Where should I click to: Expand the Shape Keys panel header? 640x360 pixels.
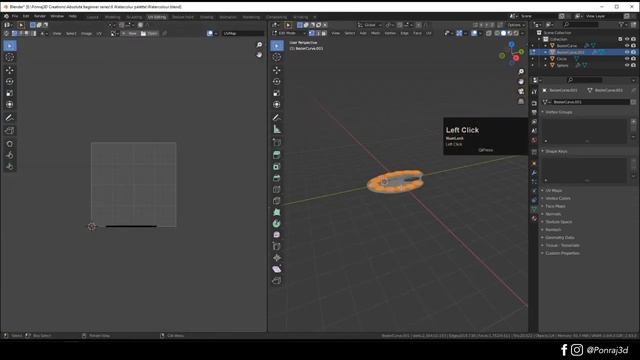coord(556,151)
